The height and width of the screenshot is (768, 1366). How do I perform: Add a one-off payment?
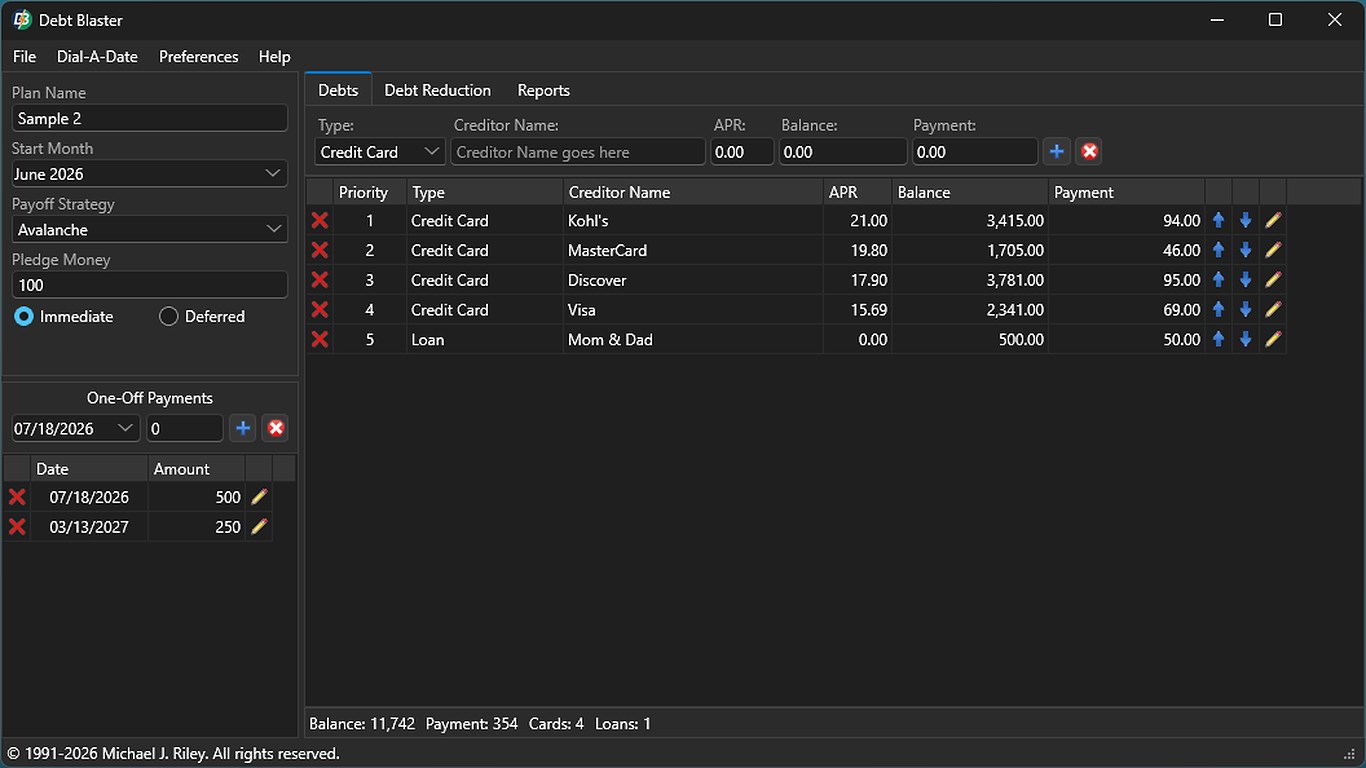tap(243, 429)
